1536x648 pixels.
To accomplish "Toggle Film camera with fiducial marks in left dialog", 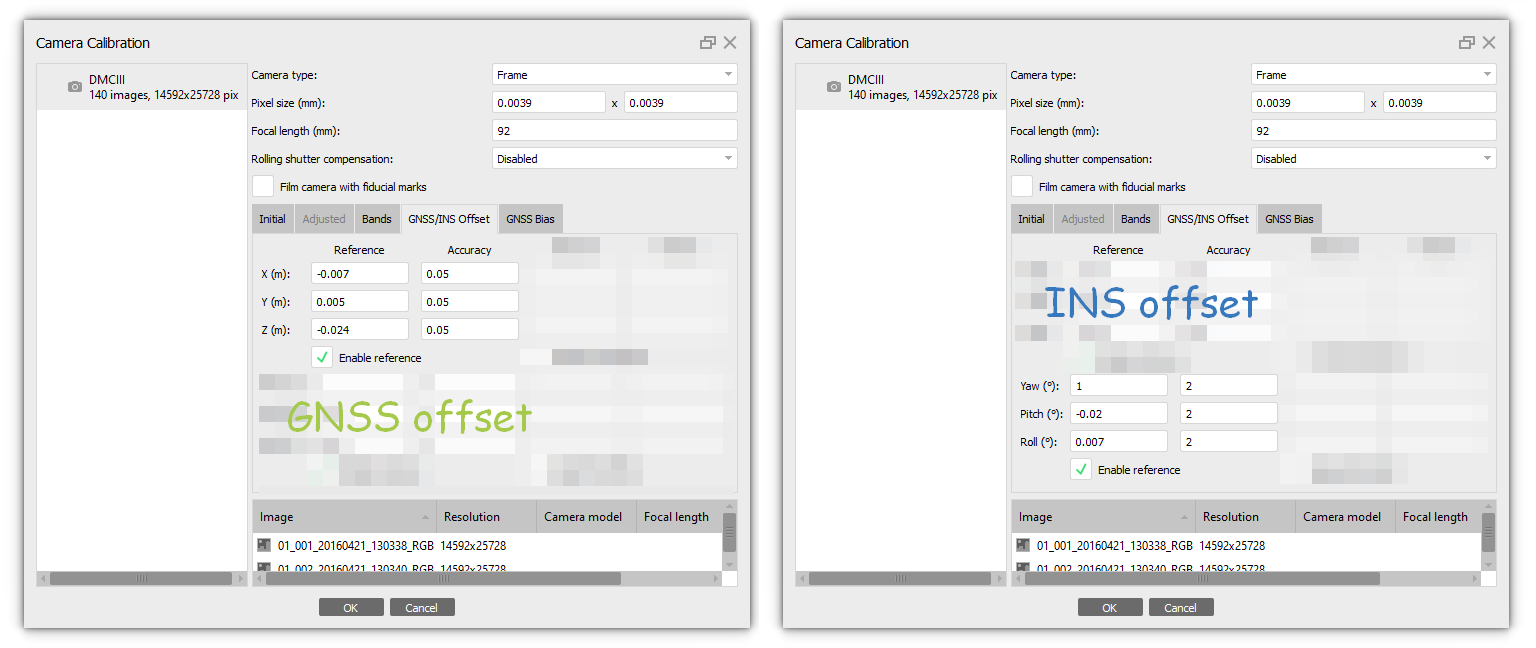I will coord(263,187).
